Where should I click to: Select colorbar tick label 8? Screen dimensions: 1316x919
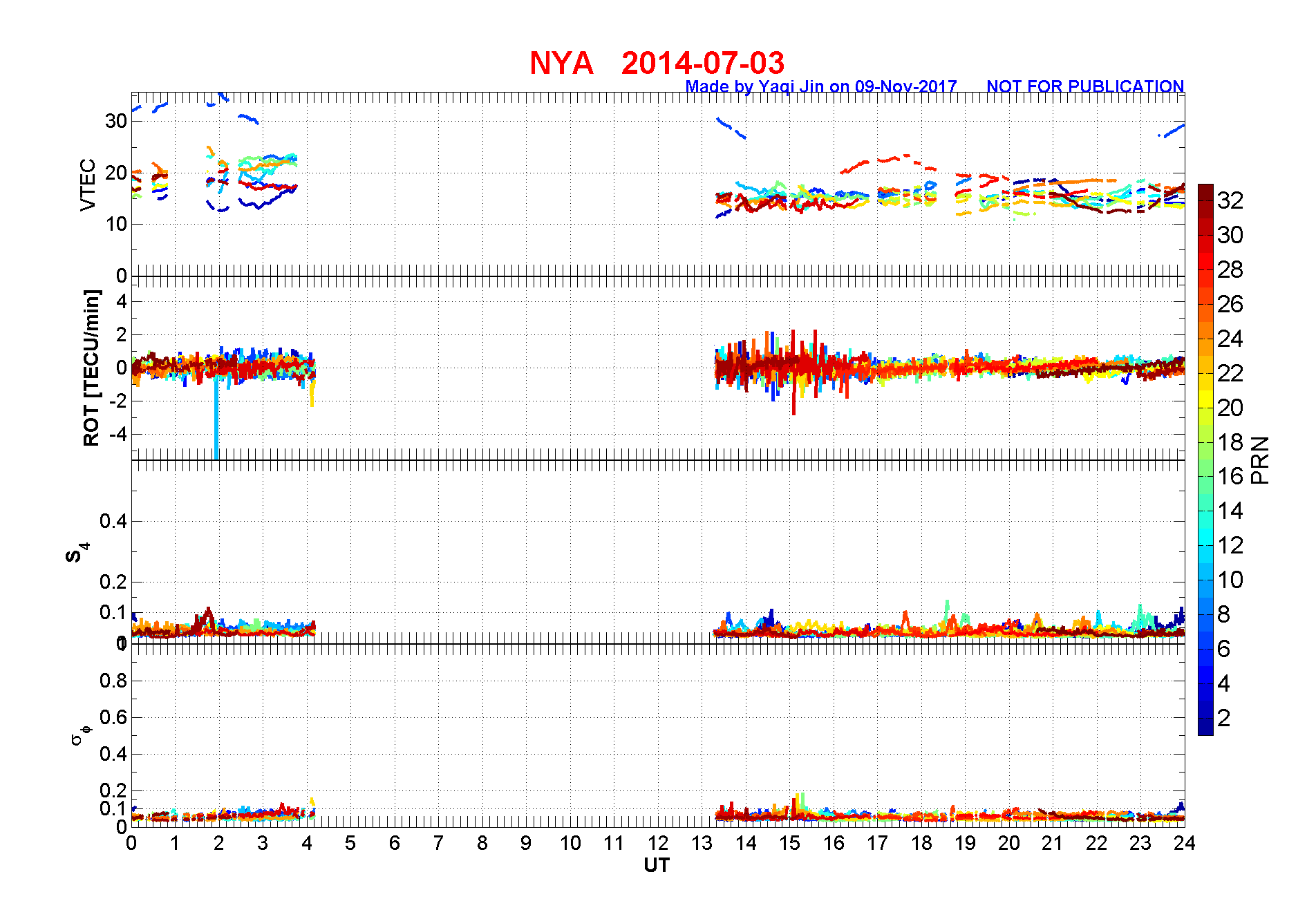point(1224,614)
